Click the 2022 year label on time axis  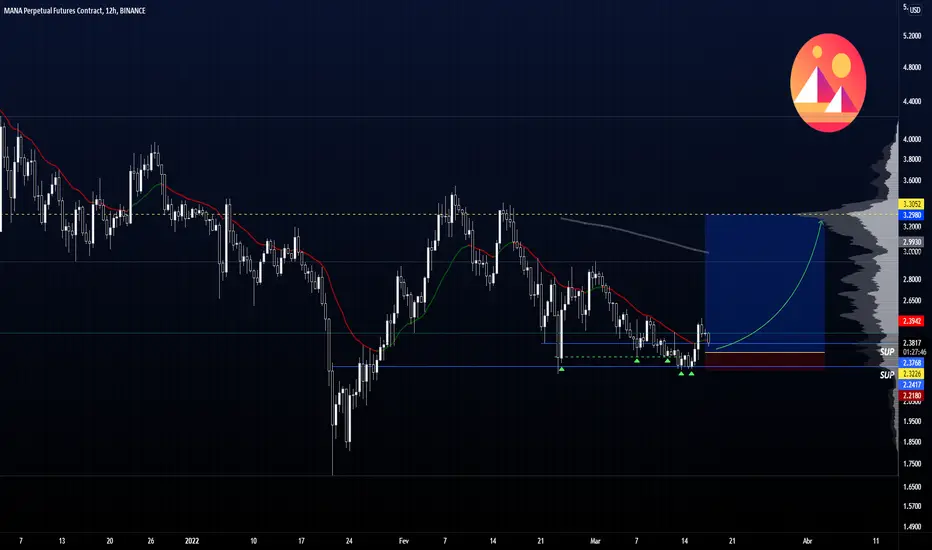click(192, 541)
